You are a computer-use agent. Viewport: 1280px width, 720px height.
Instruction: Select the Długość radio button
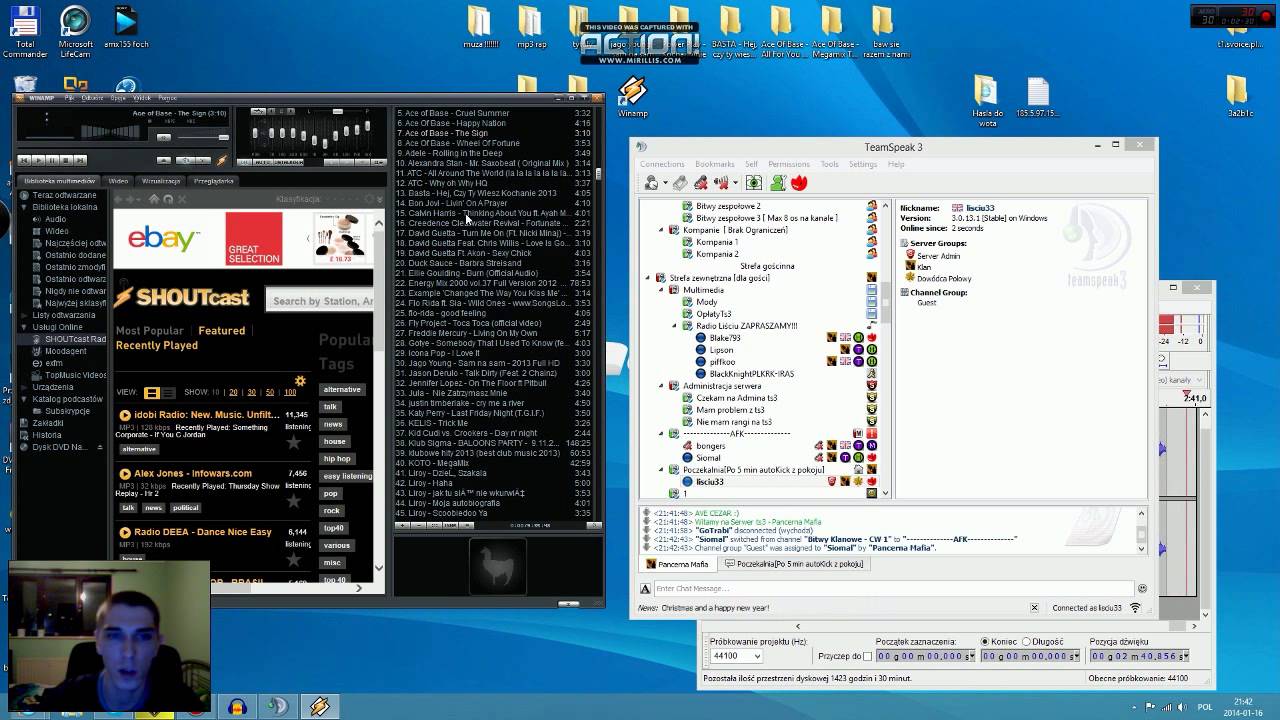click(x=1026, y=641)
